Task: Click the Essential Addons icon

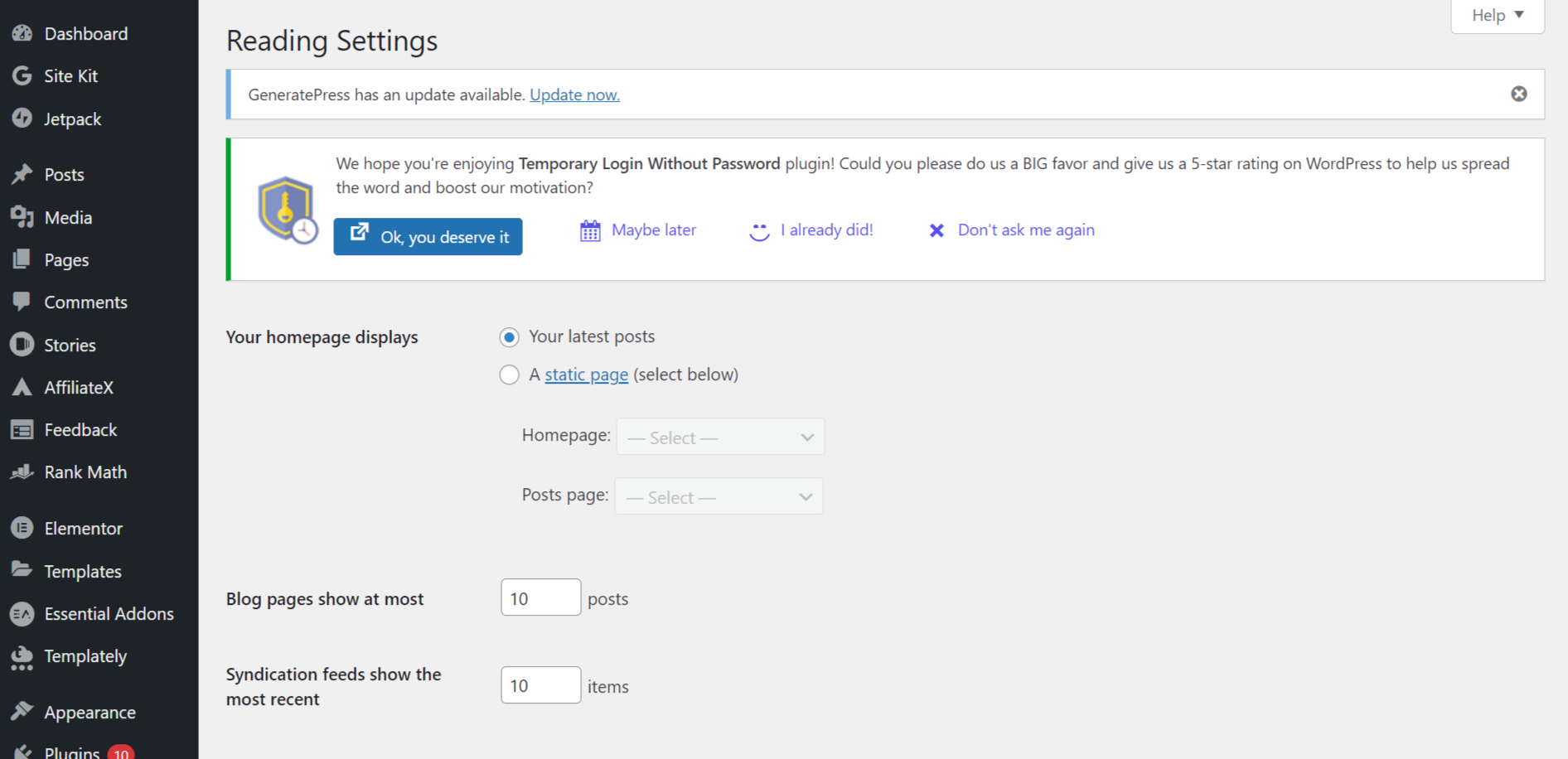Action: pyautogui.click(x=22, y=613)
